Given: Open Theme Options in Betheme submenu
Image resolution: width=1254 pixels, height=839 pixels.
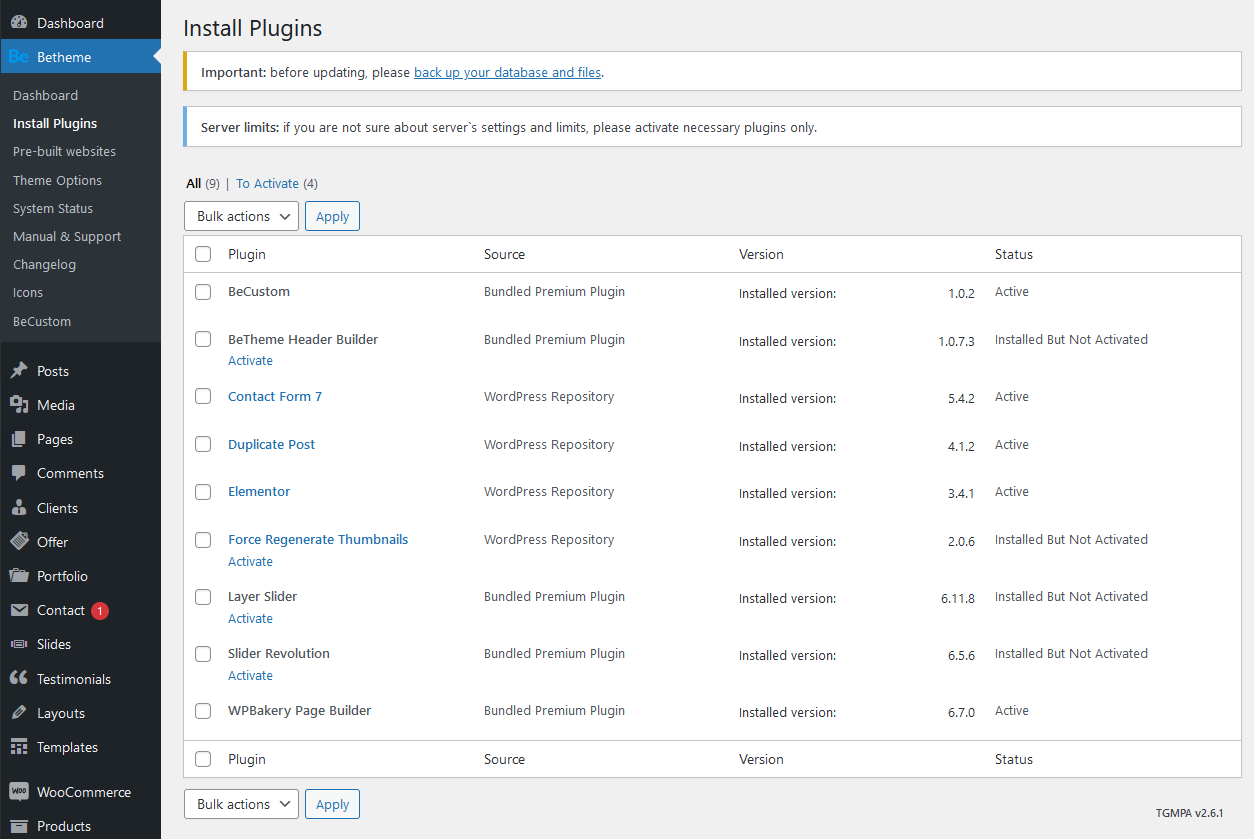Looking at the screenshot, I should [x=57, y=180].
